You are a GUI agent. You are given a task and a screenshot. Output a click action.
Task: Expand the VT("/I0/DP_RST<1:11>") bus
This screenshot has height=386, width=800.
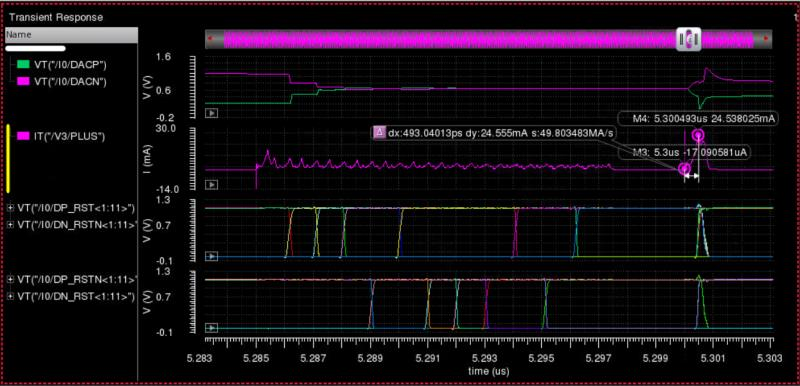pos(12,208)
